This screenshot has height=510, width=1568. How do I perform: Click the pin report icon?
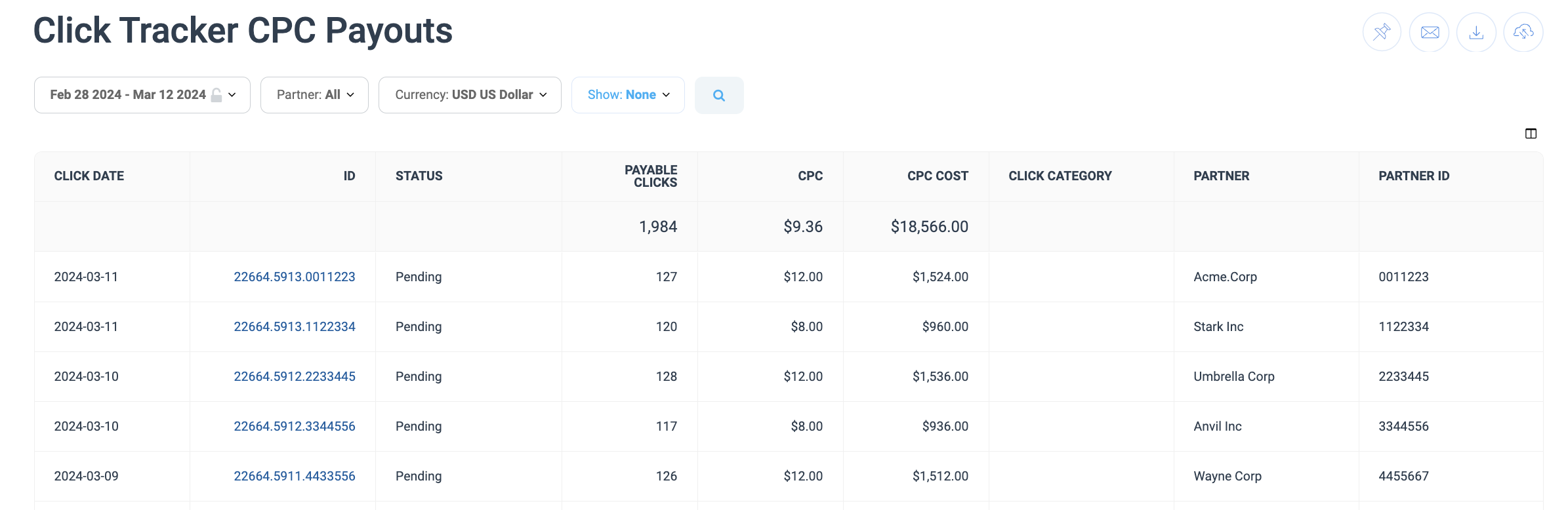point(1382,32)
